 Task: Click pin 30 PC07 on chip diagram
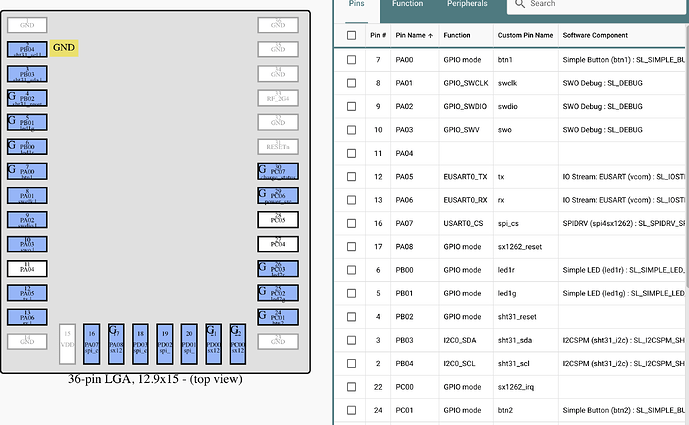(278, 170)
